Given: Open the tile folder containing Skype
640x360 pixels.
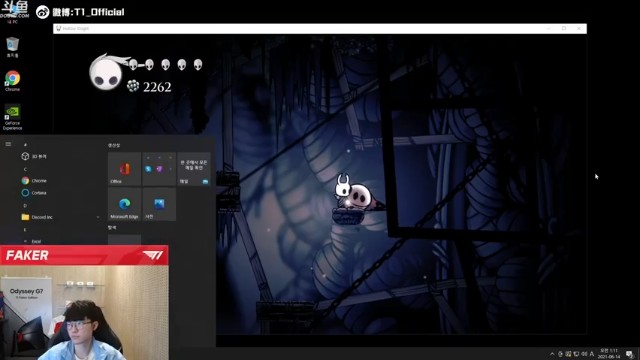Looking at the screenshot, I should click(159, 169).
